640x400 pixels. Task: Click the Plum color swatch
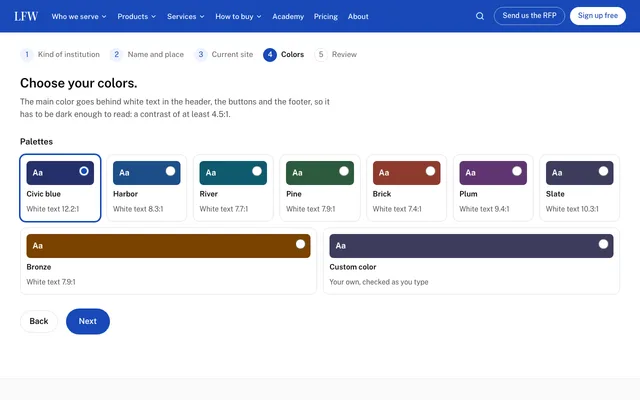click(493, 173)
